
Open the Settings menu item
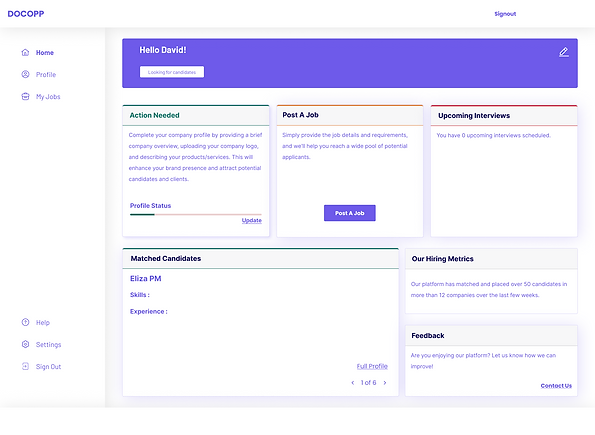[x=49, y=345]
